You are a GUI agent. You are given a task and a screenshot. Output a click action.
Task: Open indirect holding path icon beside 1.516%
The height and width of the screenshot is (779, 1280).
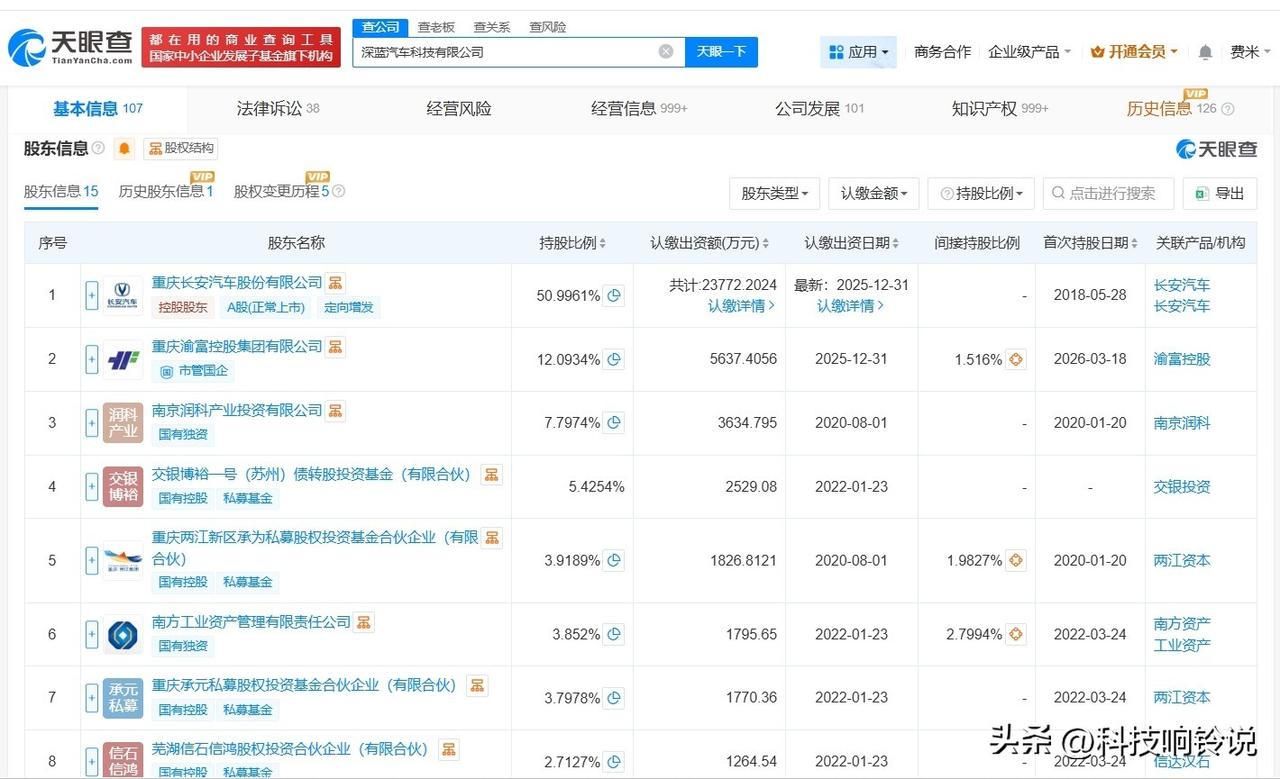click(x=1015, y=359)
